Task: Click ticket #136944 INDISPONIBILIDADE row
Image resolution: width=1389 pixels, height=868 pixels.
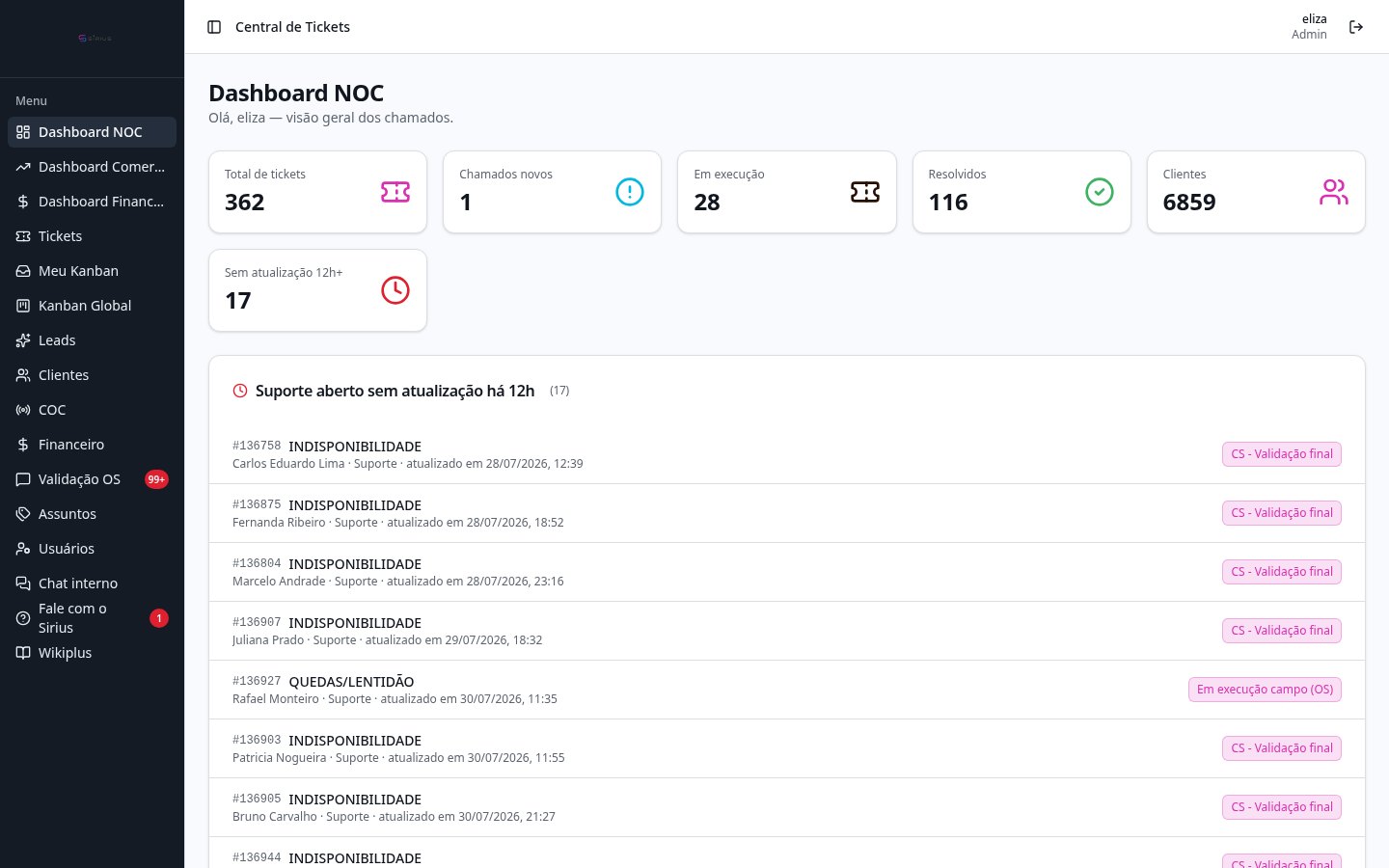Action: [x=787, y=853]
